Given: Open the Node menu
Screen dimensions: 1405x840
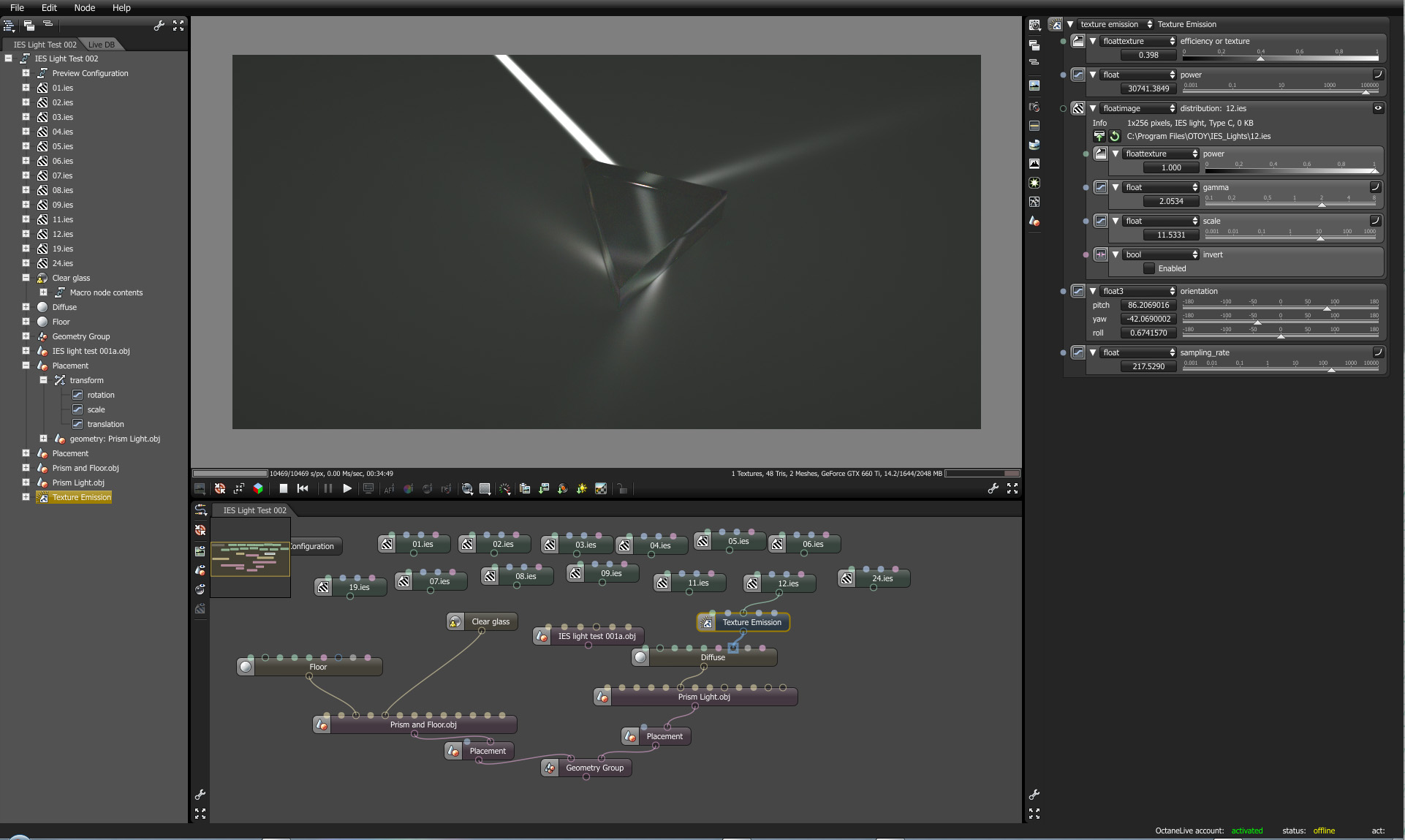Looking at the screenshot, I should [x=84, y=7].
